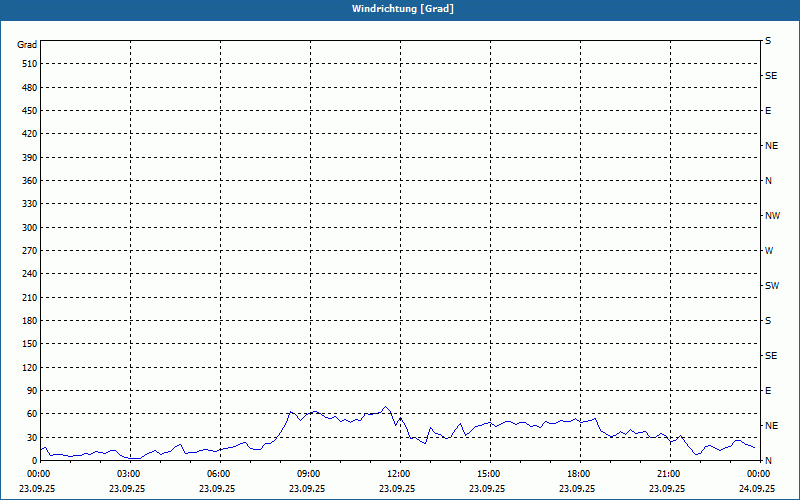Select the 12:00 time axis label
This screenshot has height=500, width=800.
398,474
